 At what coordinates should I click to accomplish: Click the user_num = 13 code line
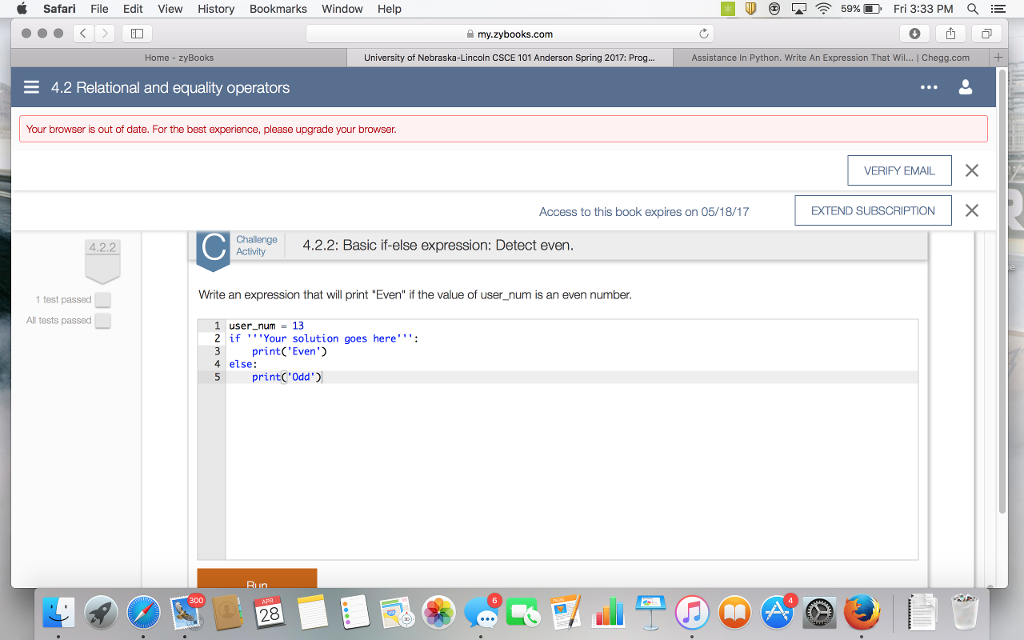pyautogui.click(x=572, y=325)
